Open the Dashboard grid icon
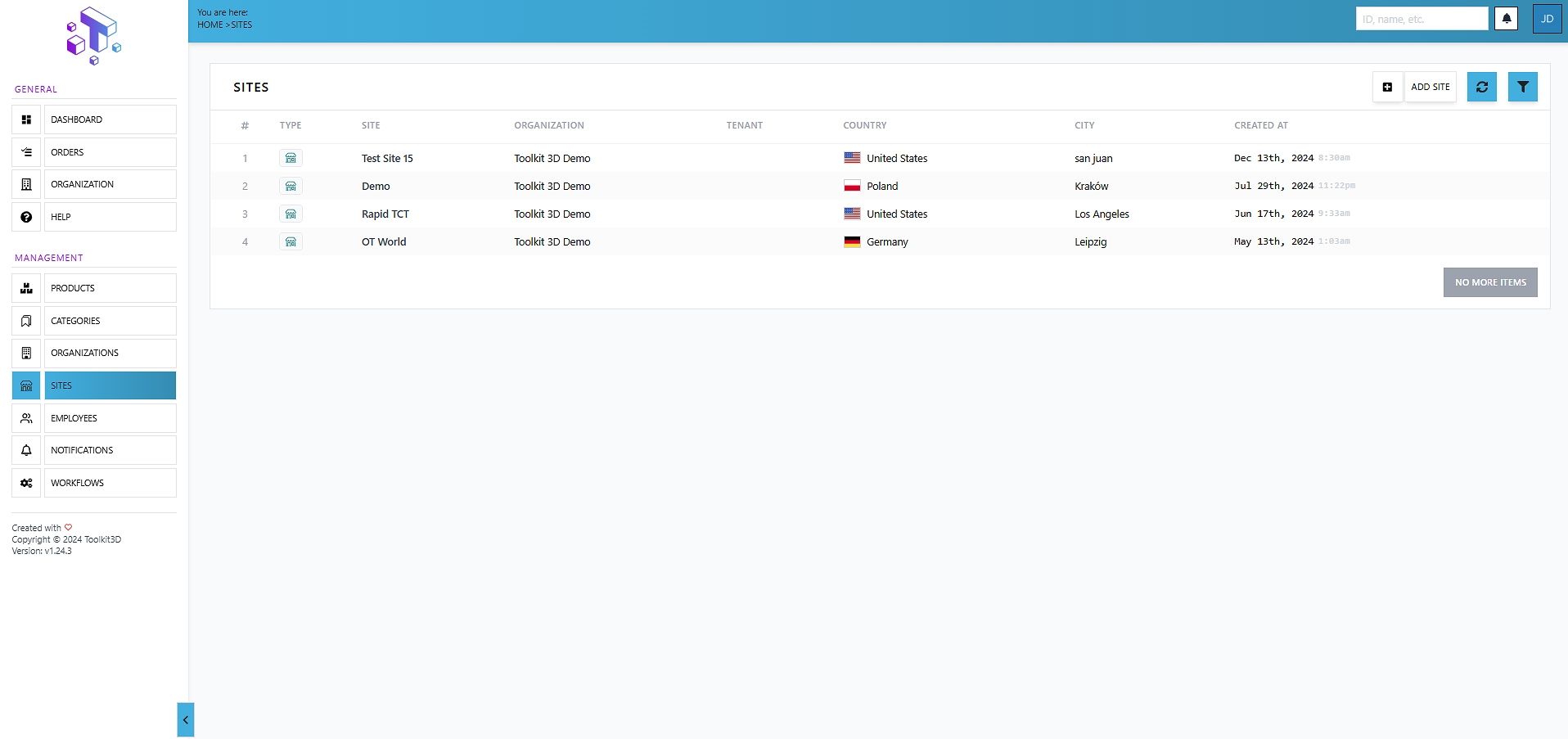This screenshot has width=1568, height=739. (x=26, y=119)
